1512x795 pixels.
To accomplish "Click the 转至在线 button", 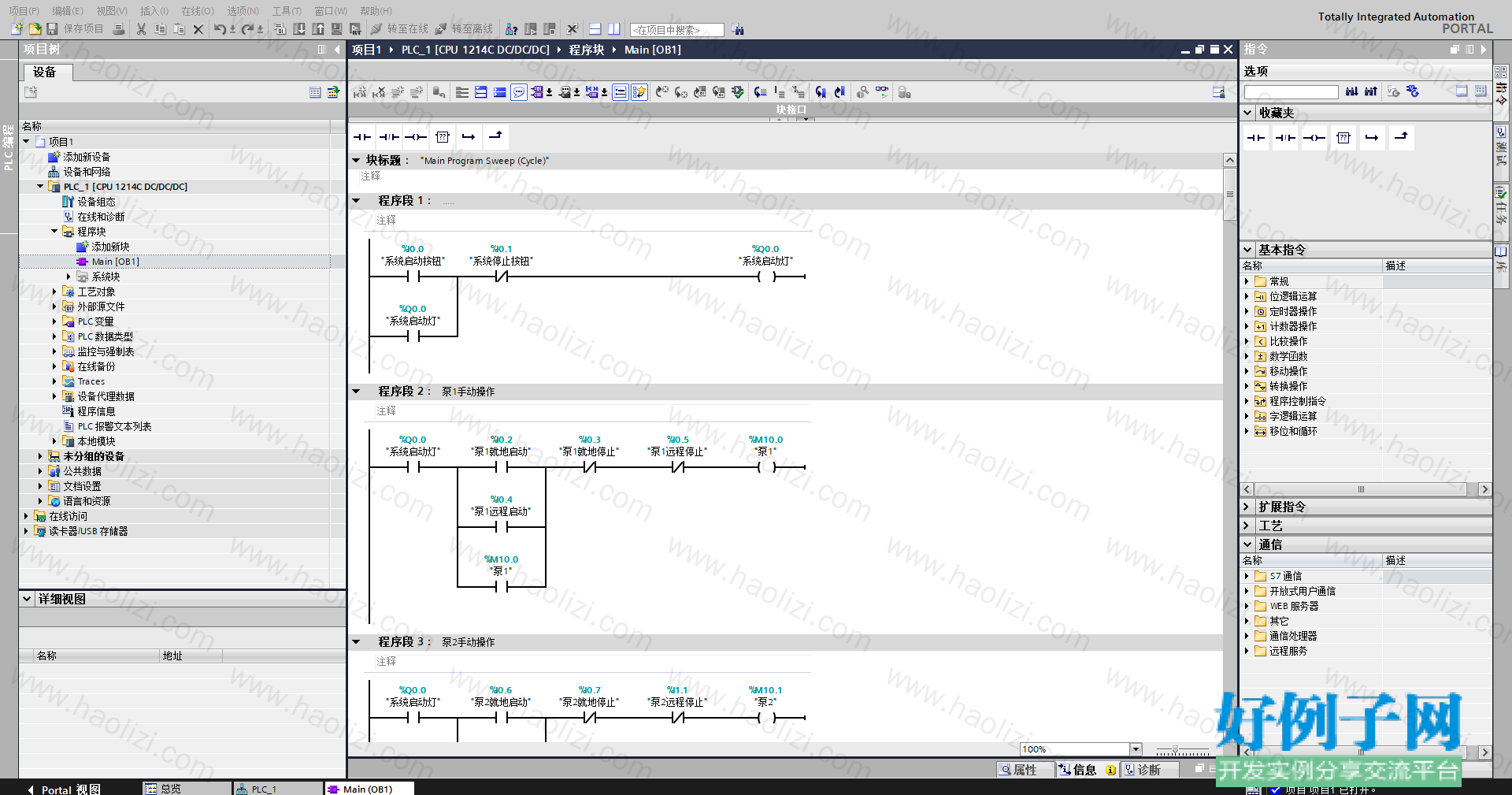I will click(400, 29).
